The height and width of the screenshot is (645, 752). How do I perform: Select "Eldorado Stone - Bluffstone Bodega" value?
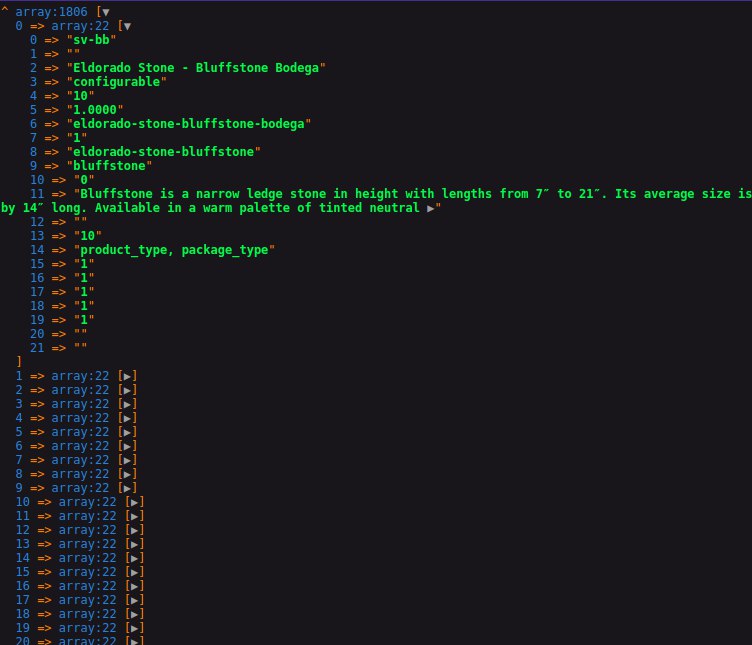tap(196, 68)
